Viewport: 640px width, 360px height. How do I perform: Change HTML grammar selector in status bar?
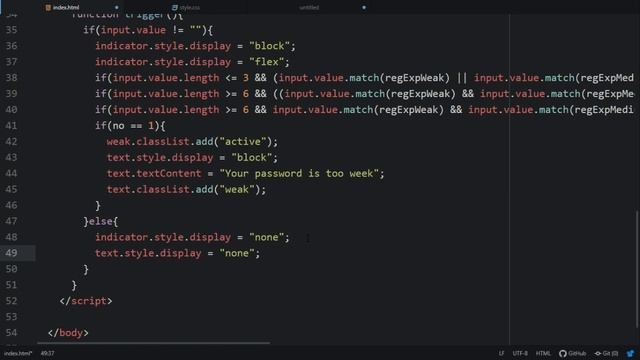point(543,353)
